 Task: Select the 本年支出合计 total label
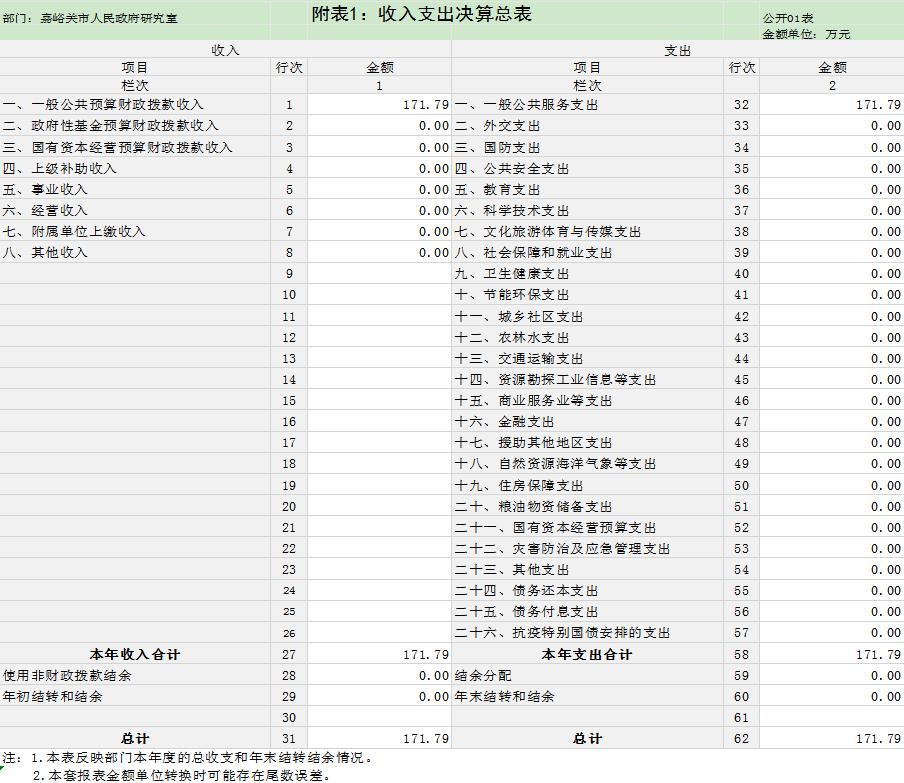click(x=587, y=654)
